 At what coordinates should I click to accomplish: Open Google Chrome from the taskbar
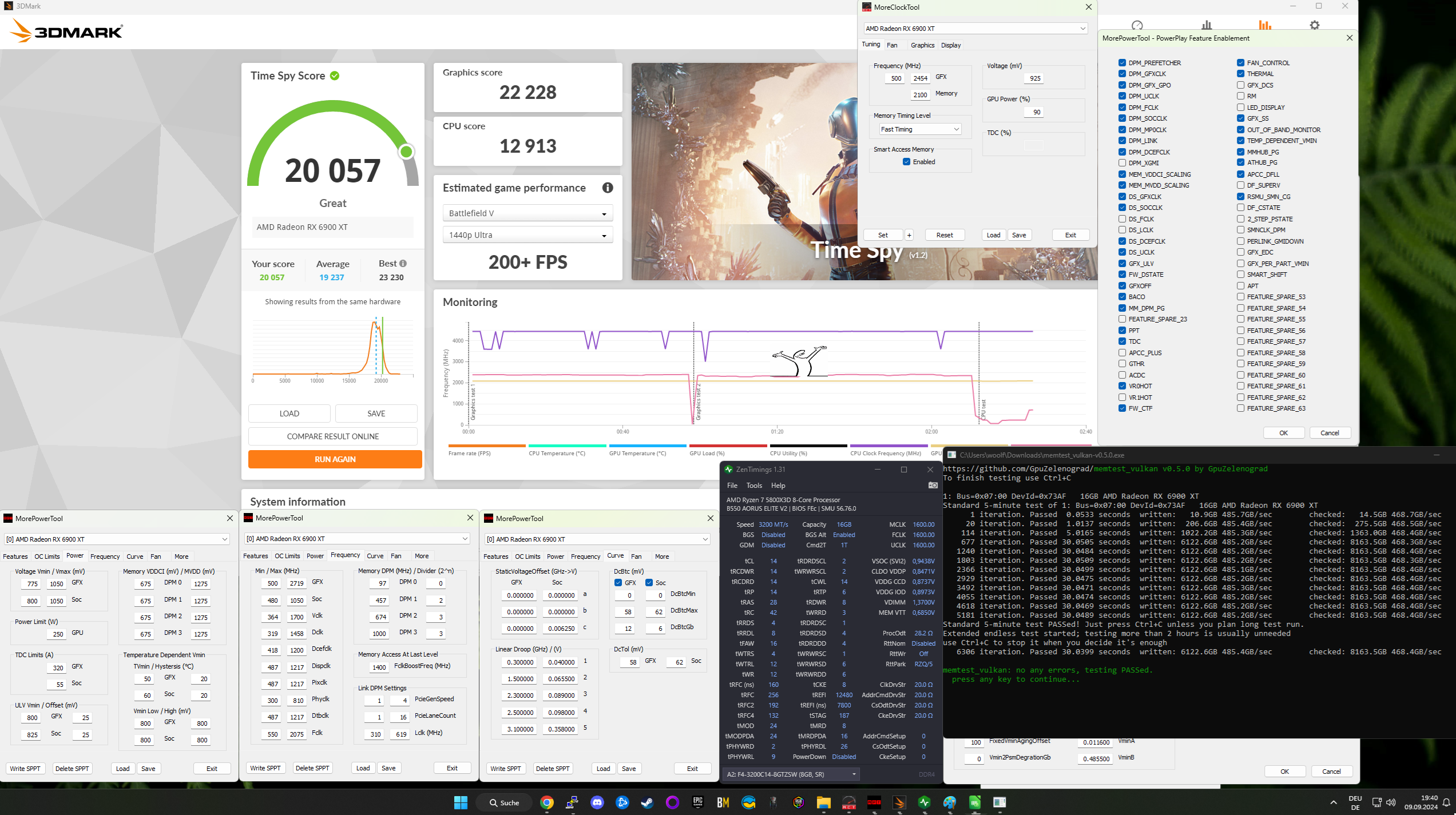(547, 802)
